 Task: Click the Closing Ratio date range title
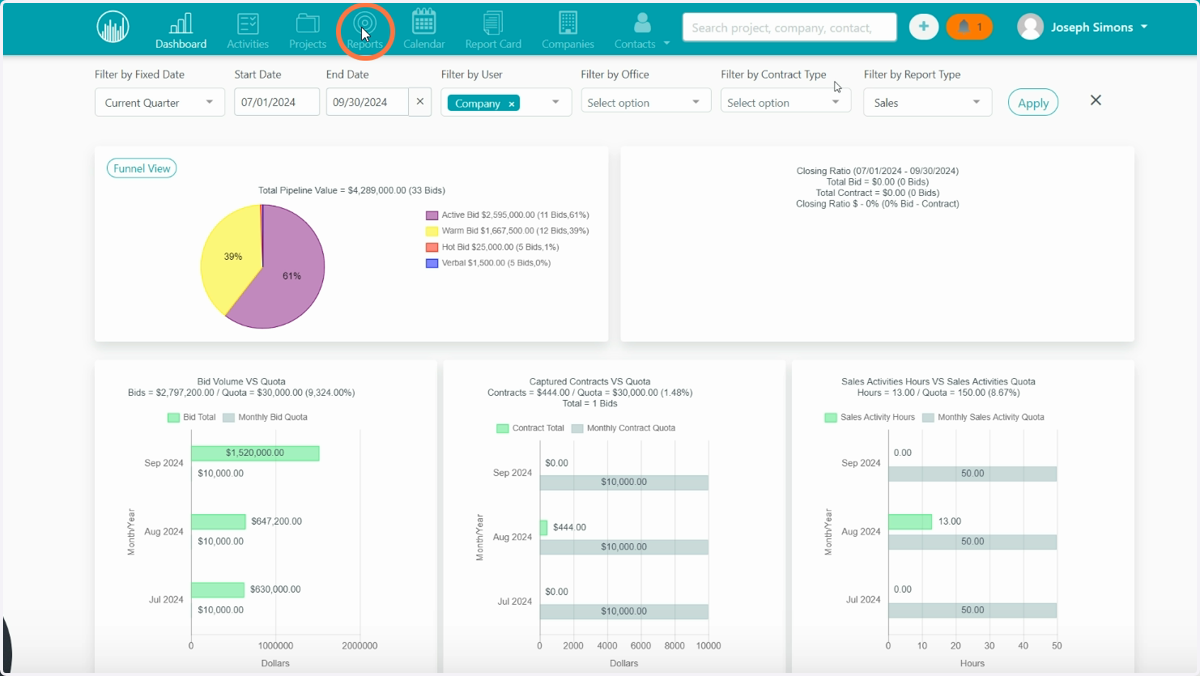[x=877, y=171]
